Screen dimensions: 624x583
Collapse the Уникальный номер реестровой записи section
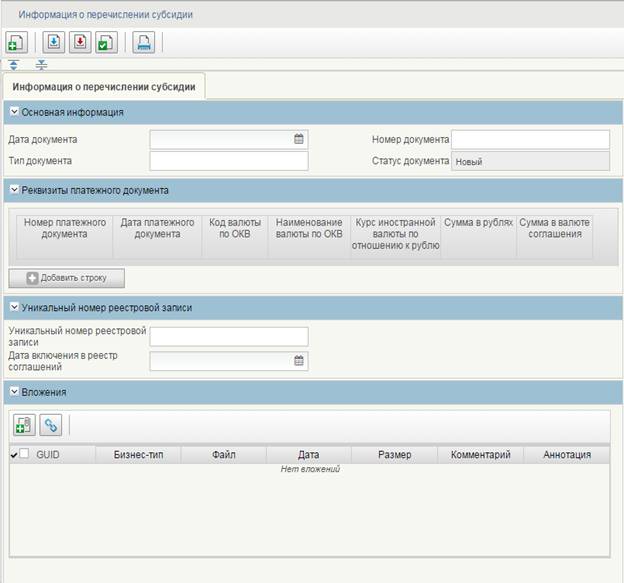click(14, 307)
